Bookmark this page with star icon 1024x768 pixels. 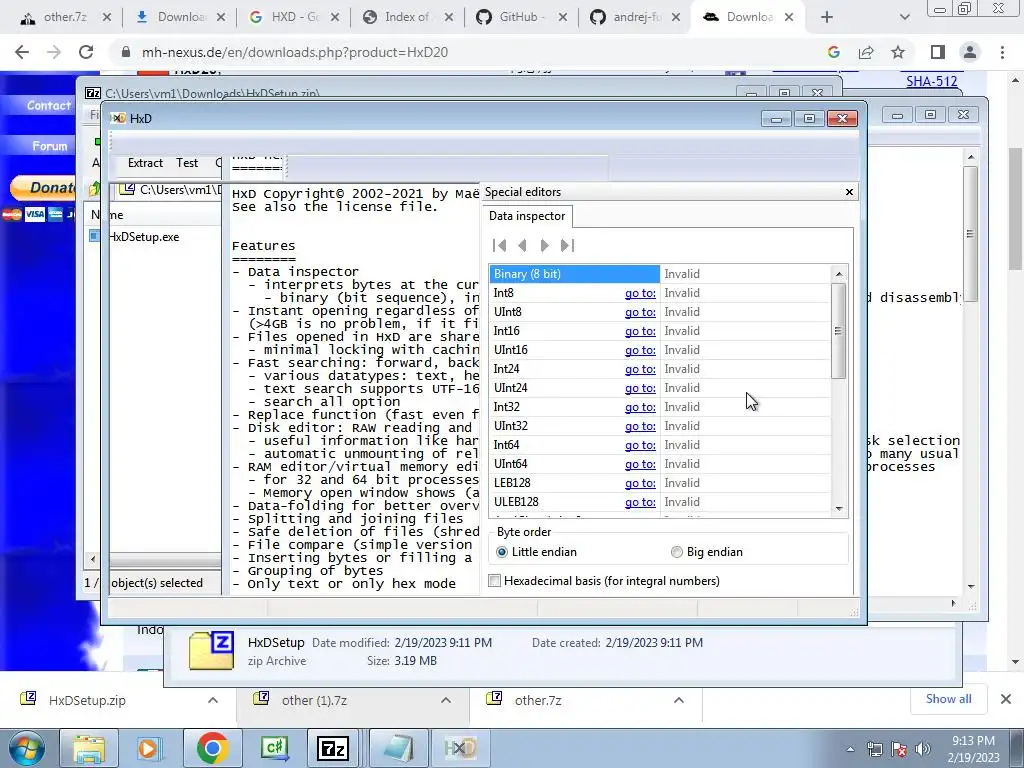point(898,52)
